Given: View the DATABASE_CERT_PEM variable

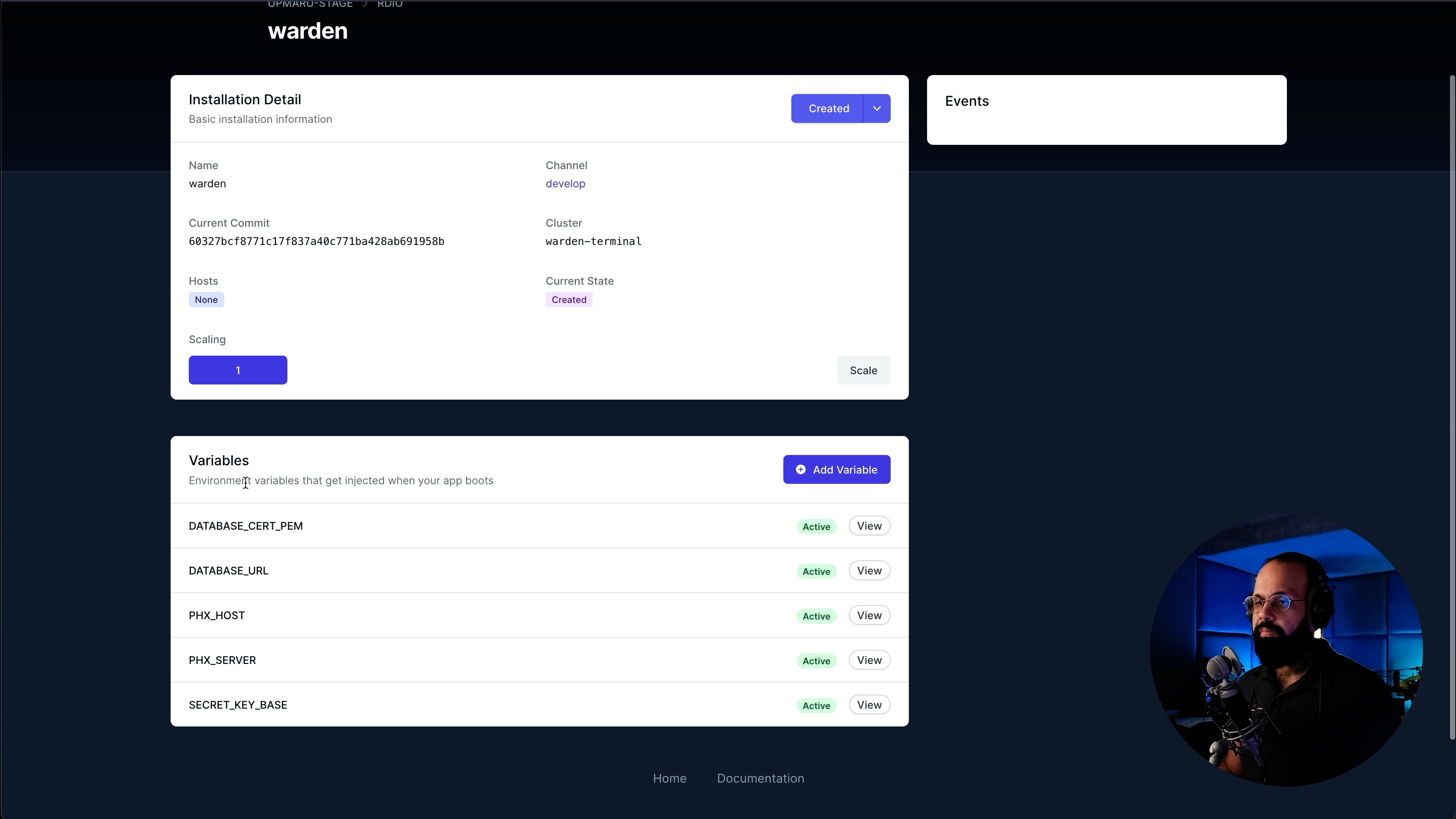Looking at the screenshot, I should [x=869, y=526].
